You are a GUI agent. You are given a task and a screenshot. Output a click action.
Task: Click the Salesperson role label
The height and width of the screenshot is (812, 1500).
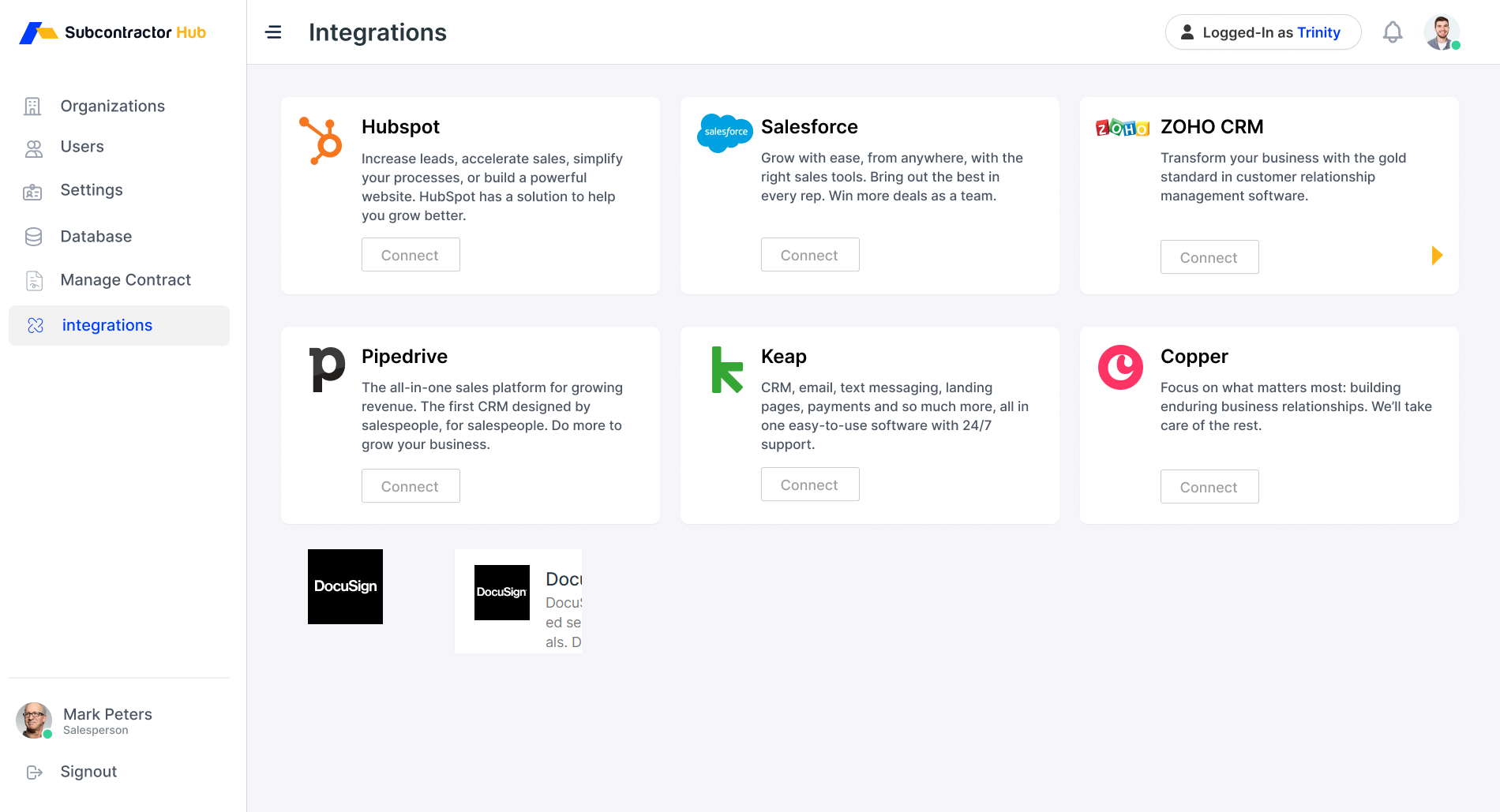pyautogui.click(x=96, y=731)
